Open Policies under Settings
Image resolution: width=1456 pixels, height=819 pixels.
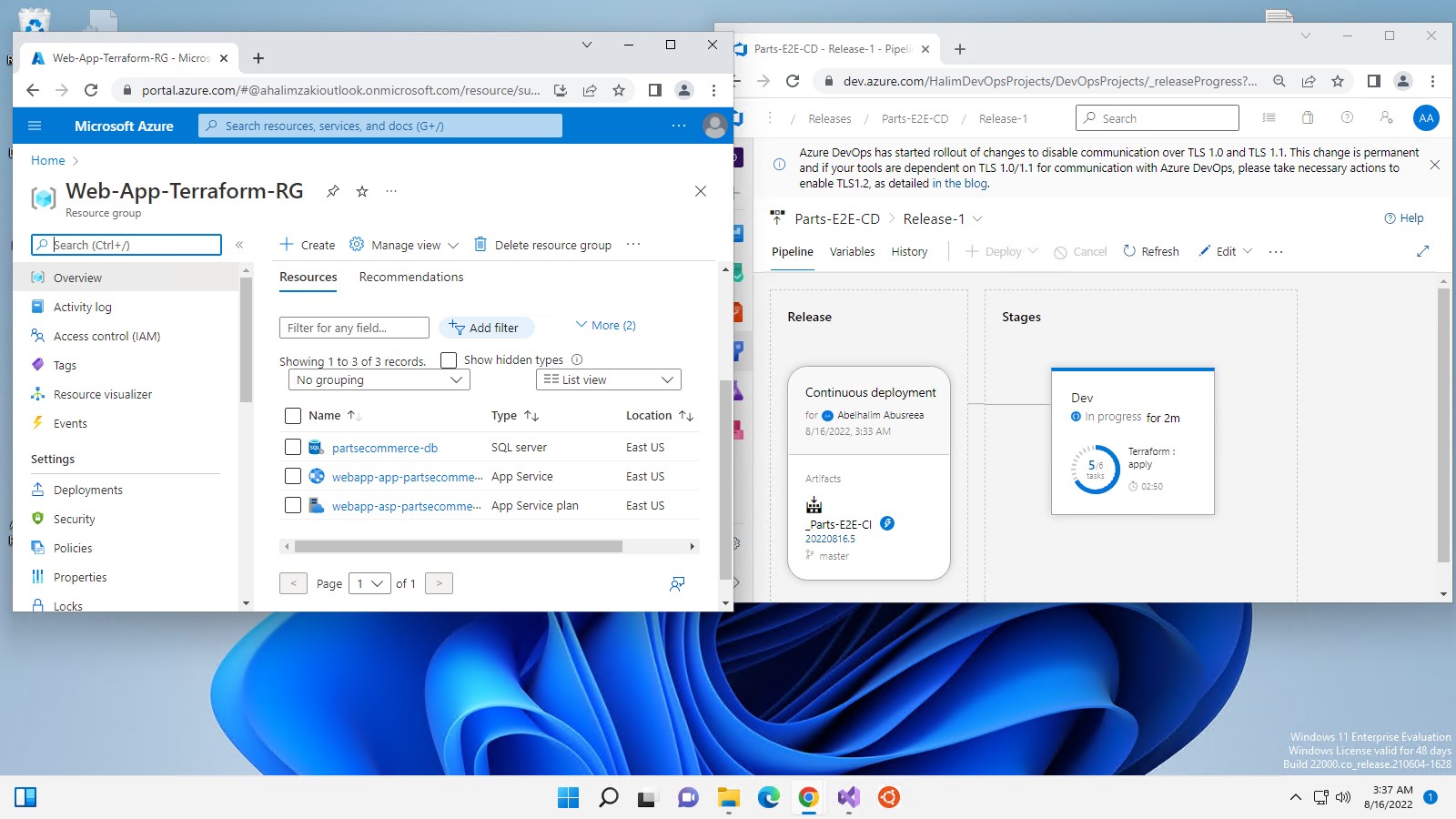pos(73,548)
